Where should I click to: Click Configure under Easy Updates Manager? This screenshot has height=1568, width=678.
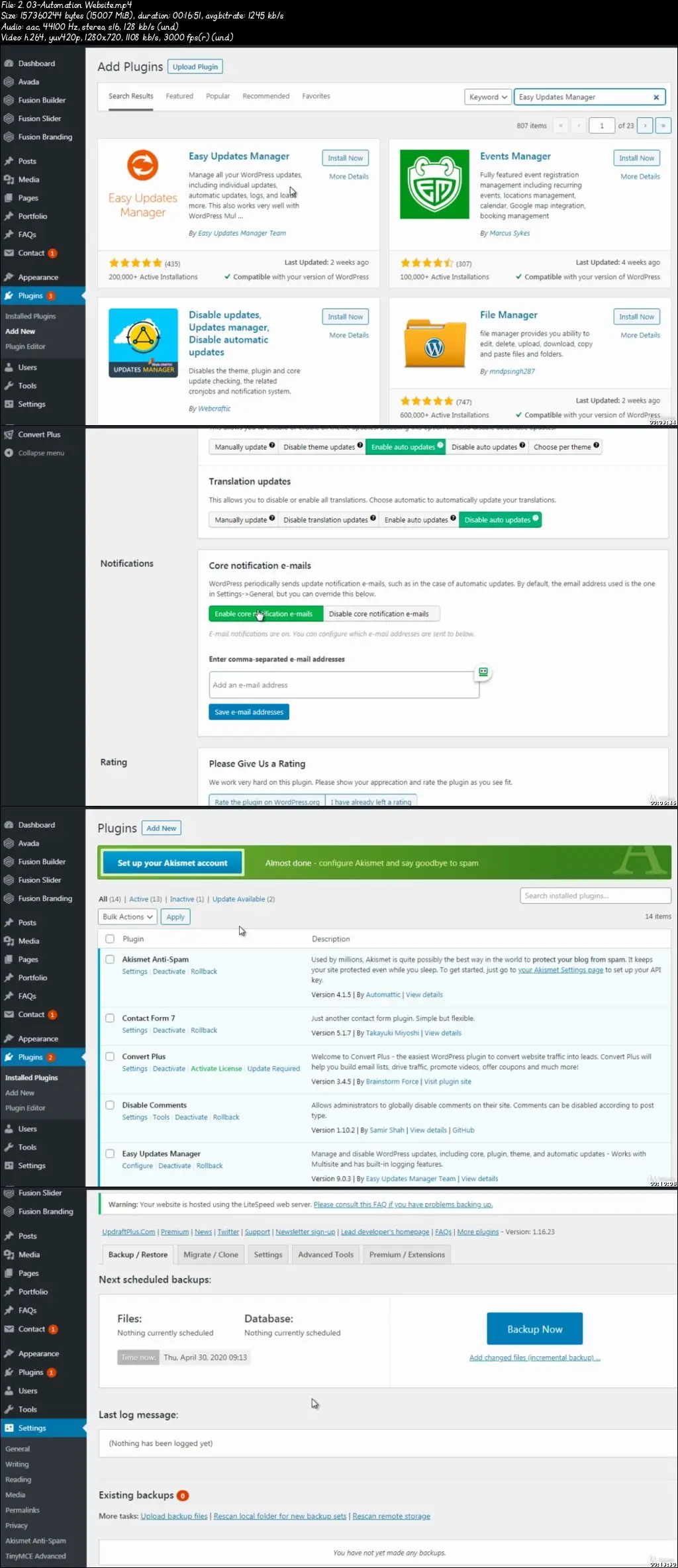pyautogui.click(x=138, y=1166)
